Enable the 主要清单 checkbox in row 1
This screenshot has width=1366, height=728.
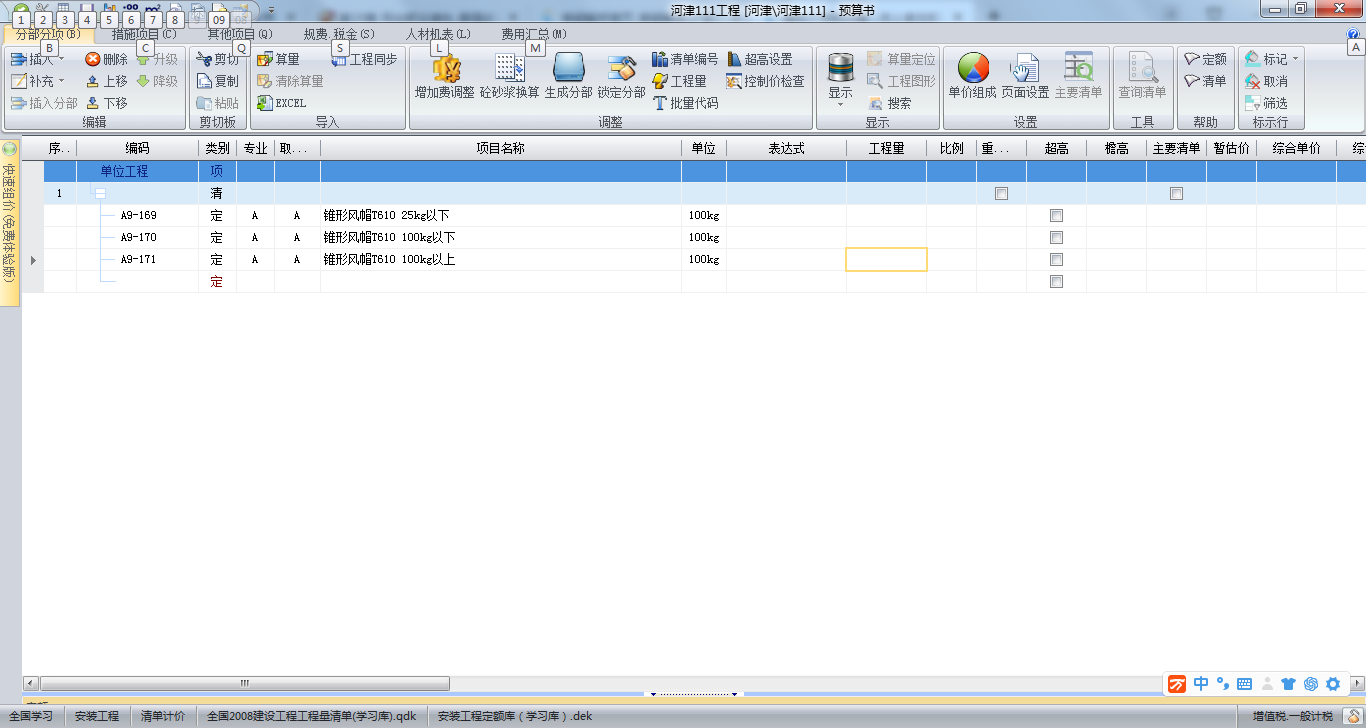[x=1175, y=192]
